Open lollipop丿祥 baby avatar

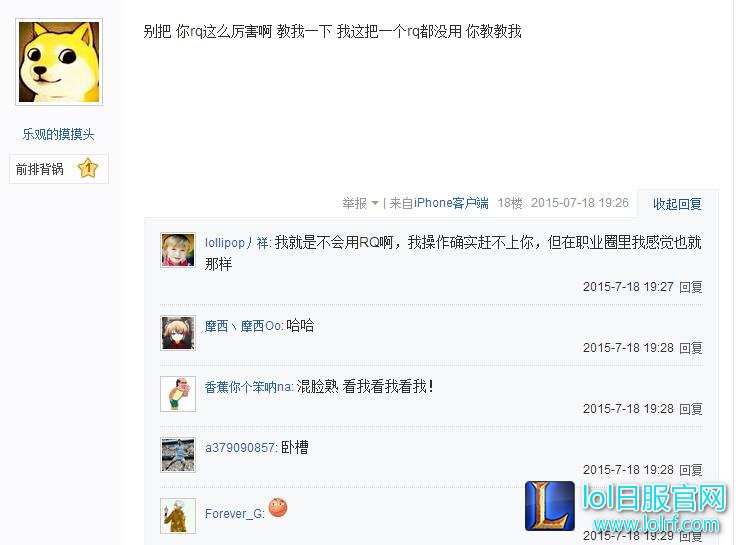click(x=178, y=250)
